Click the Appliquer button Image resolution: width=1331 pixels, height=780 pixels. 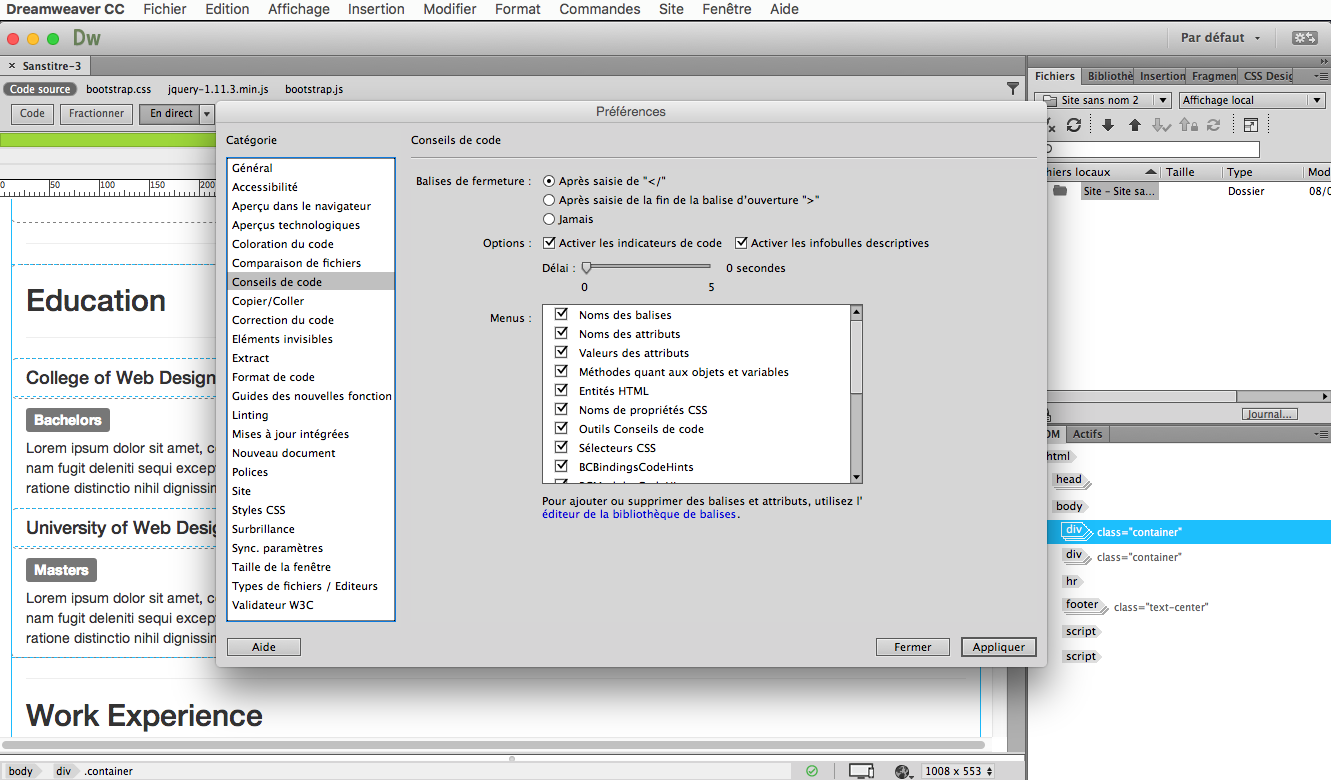998,647
